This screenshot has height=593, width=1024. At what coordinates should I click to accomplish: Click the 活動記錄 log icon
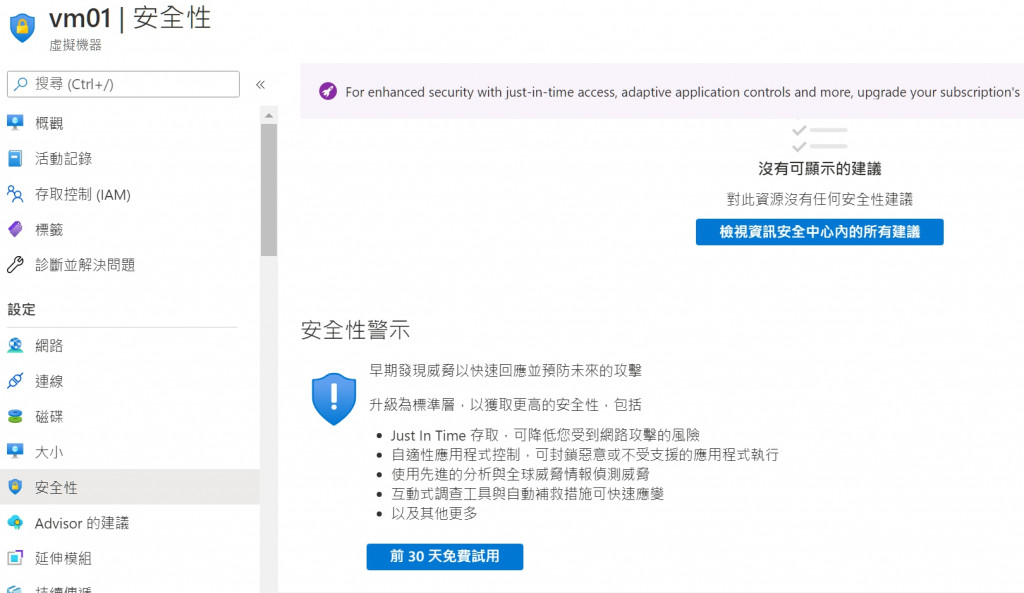[15, 158]
